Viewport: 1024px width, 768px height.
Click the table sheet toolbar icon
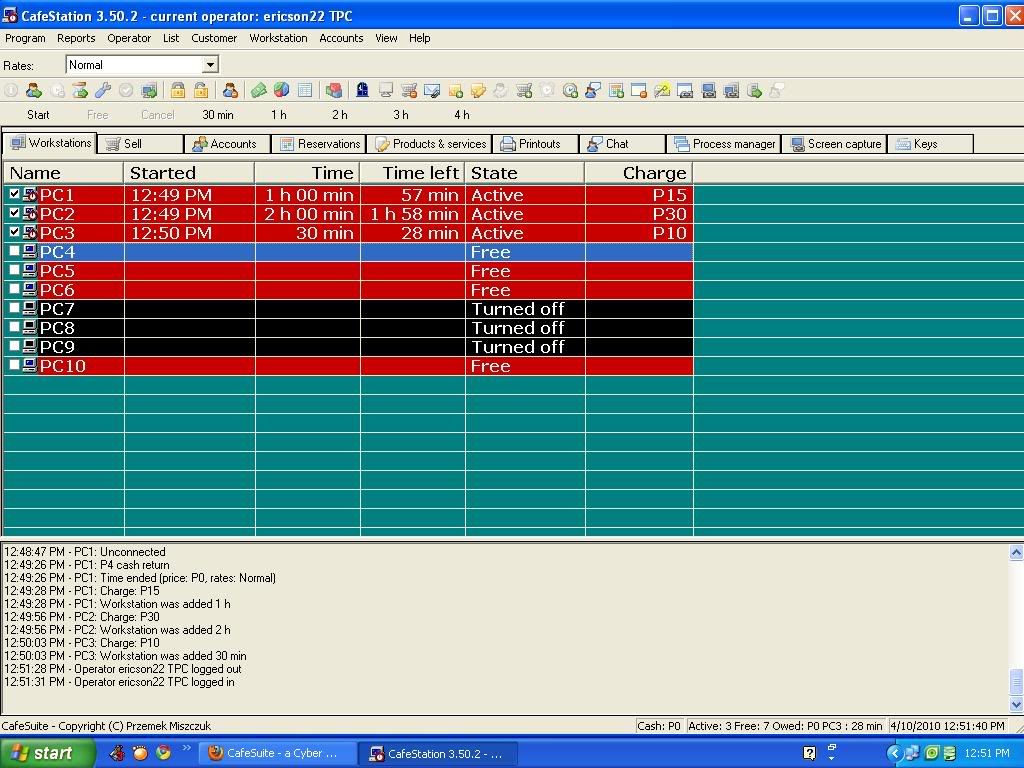click(305, 91)
